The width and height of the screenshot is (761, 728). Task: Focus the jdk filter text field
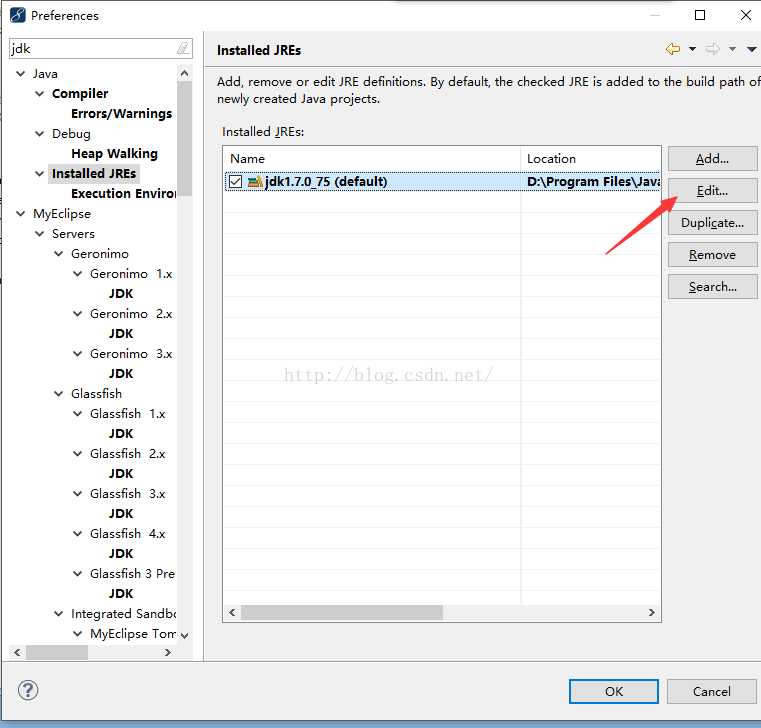tap(100, 49)
